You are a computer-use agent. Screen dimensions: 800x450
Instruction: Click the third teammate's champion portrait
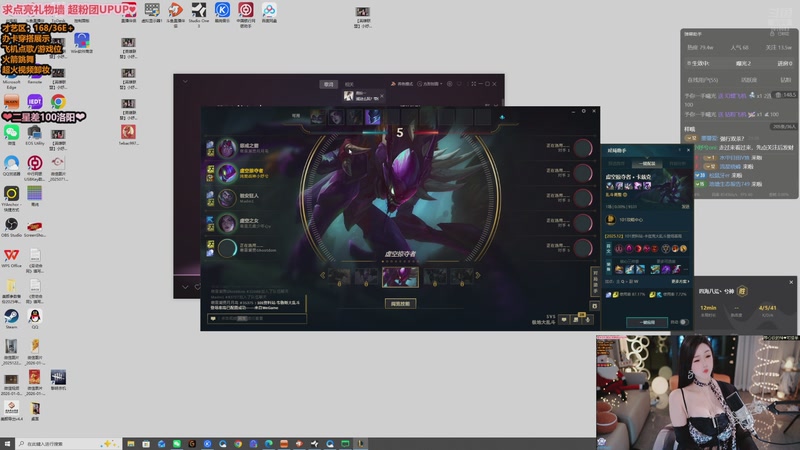click(x=227, y=198)
